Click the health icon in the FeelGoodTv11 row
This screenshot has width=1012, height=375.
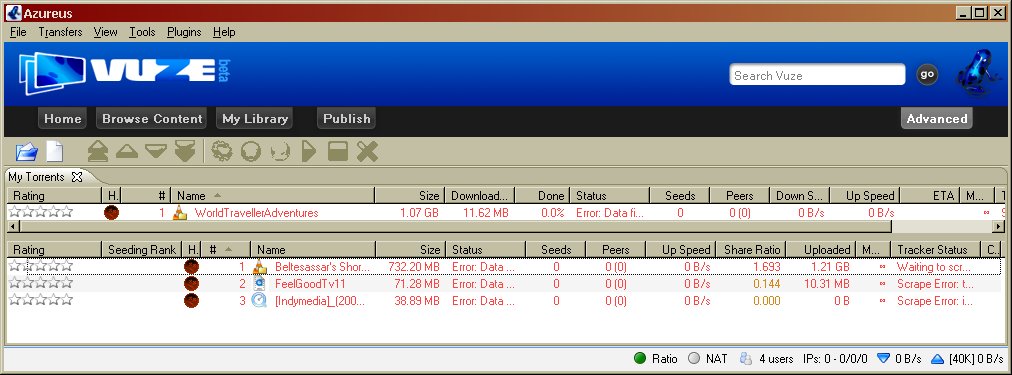(191, 283)
